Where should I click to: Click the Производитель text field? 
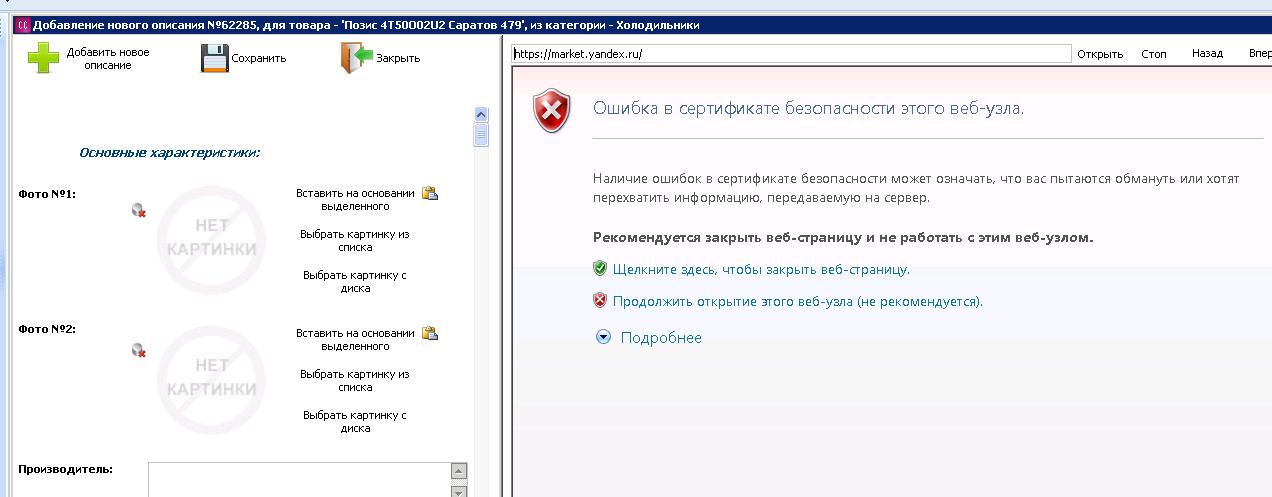pos(300,480)
